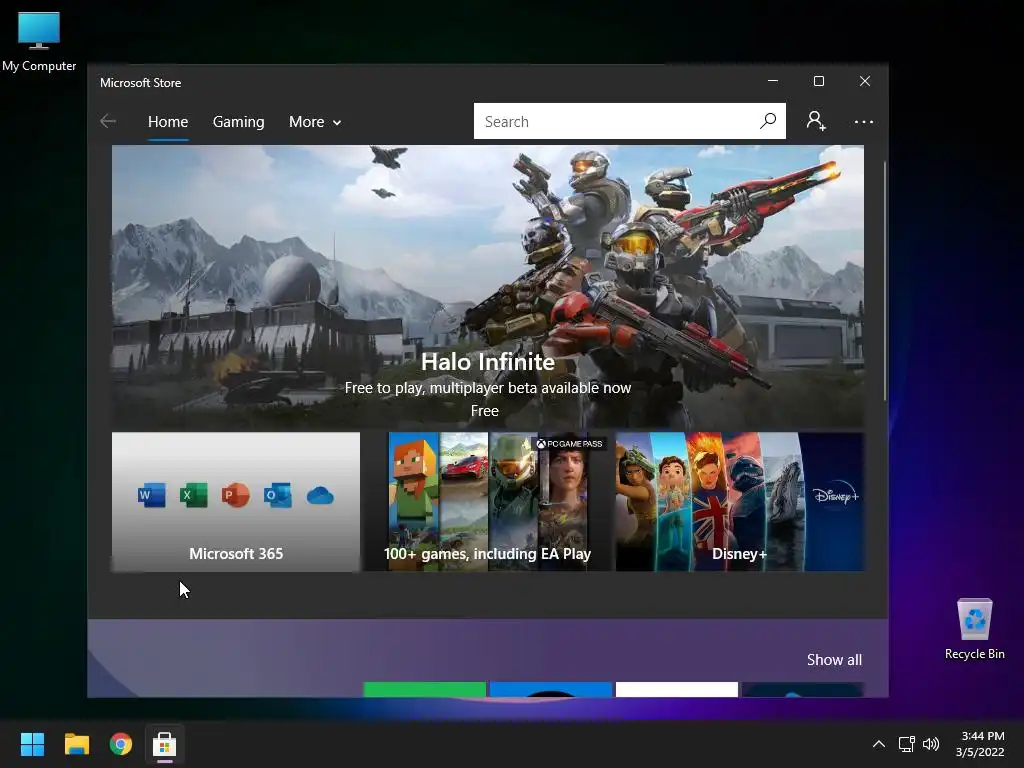The width and height of the screenshot is (1024, 768).
Task: Click the OneDrive cloud icon in the Microsoft 365 tile
Action: pos(320,496)
